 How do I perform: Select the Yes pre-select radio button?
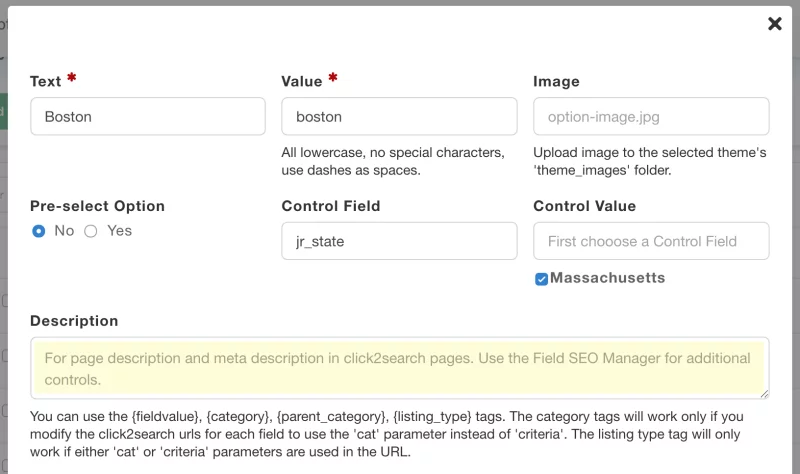[x=91, y=231]
